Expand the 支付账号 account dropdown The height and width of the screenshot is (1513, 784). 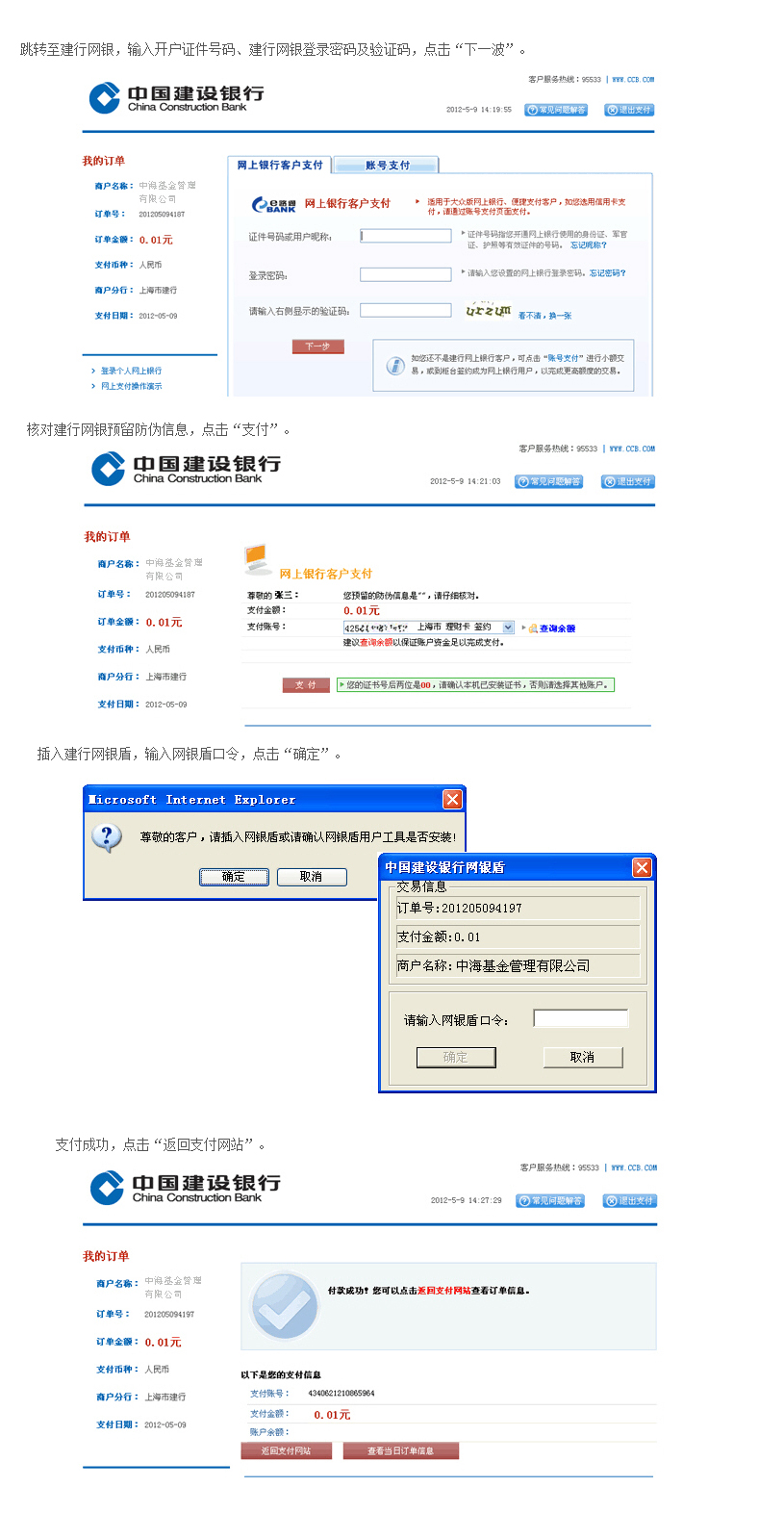pyautogui.click(x=508, y=628)
